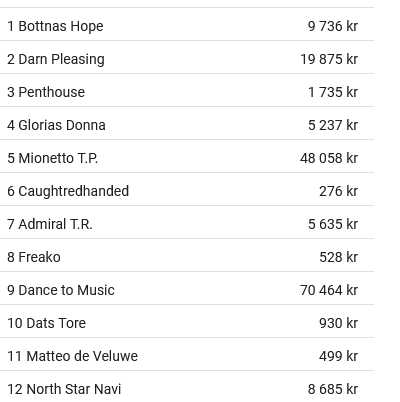Click the 276 kr amount
This screenshot has height=402, width=400.
click(x=338, y=191)
